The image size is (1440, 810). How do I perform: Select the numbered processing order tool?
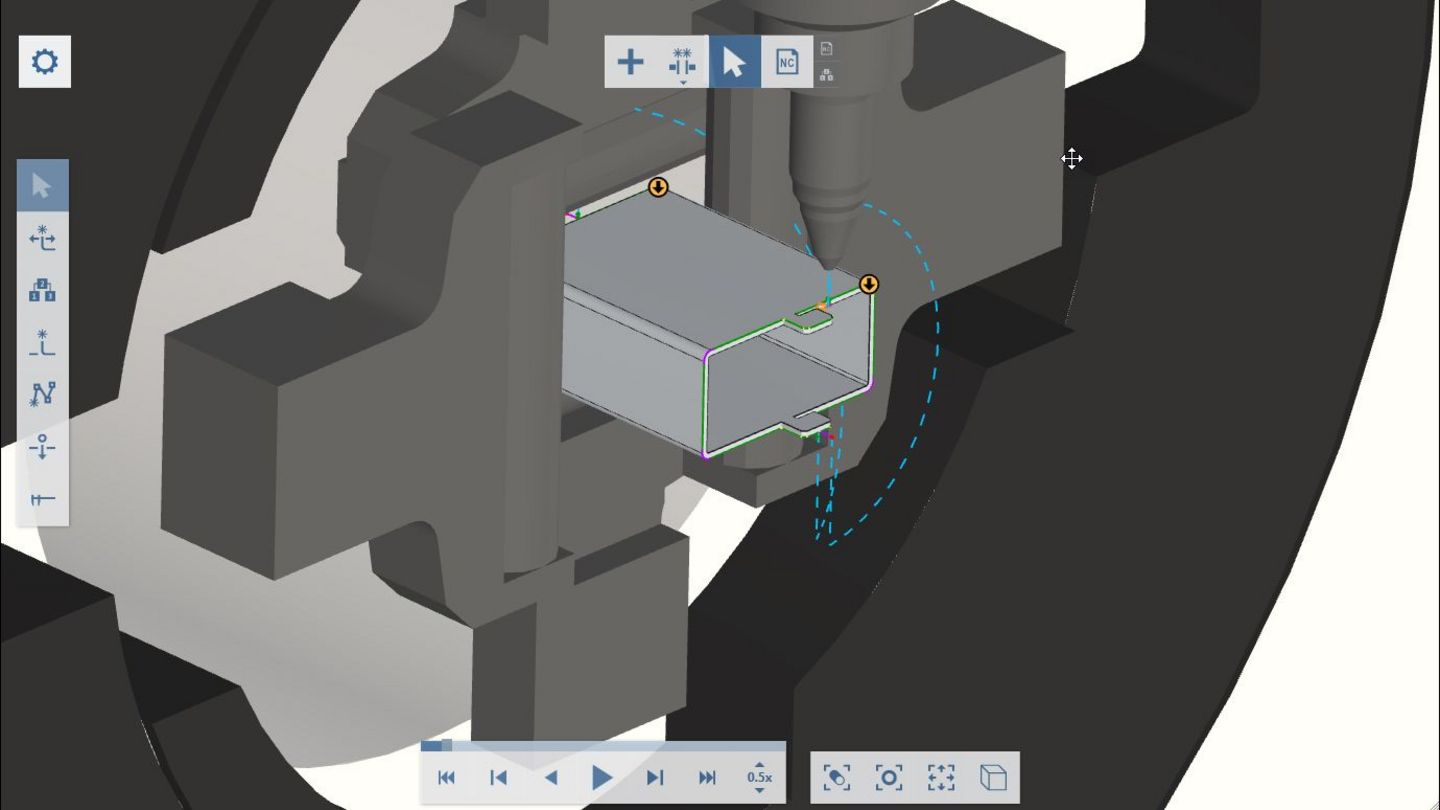tap(44, 291)
